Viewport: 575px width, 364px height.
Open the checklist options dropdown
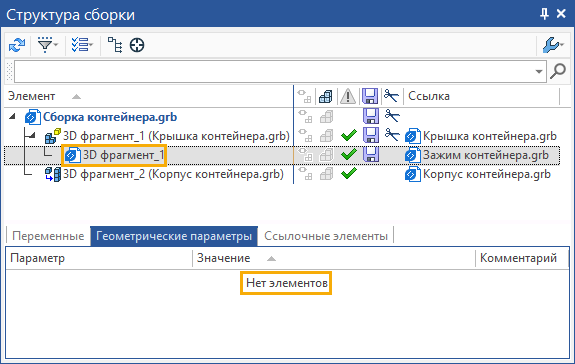(82, 45)
